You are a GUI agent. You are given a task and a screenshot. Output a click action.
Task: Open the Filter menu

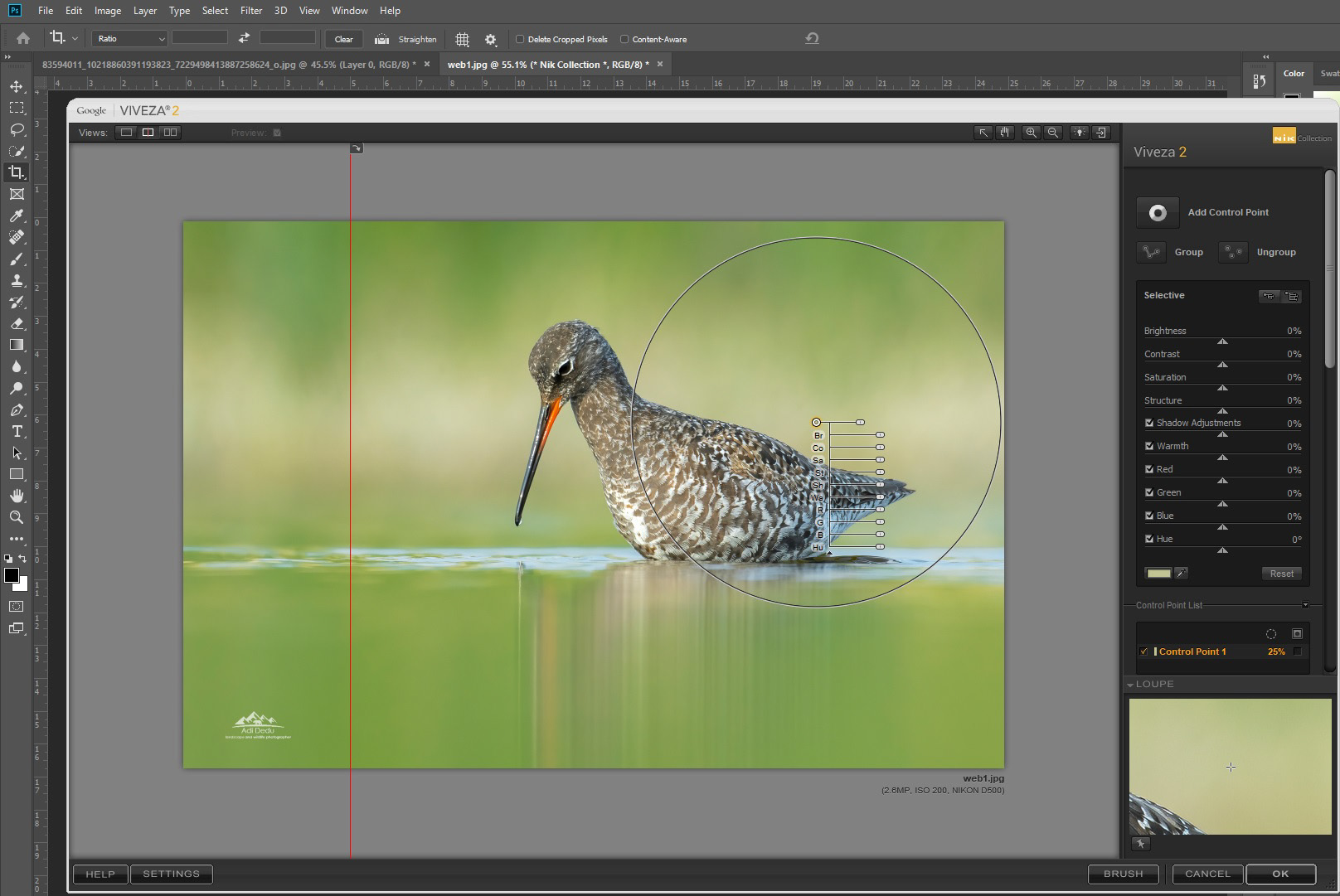[250, 11]
